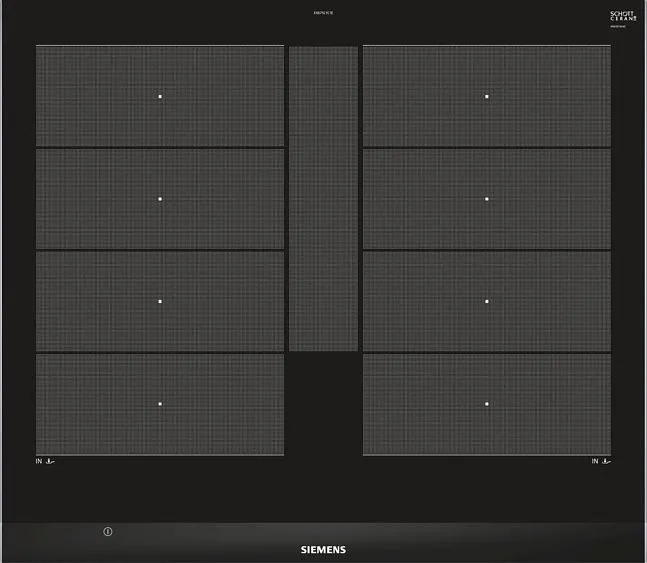Click the black square below center strip

[323, 403]
